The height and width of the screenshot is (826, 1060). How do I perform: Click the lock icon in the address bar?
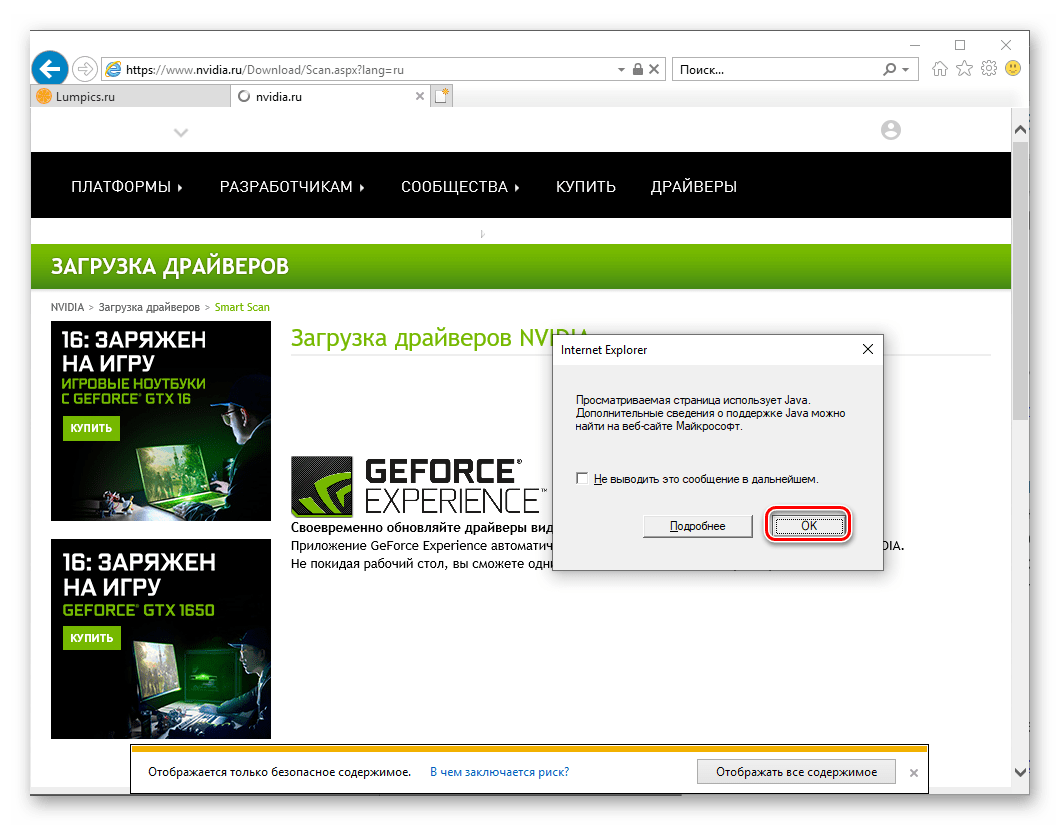637,69
